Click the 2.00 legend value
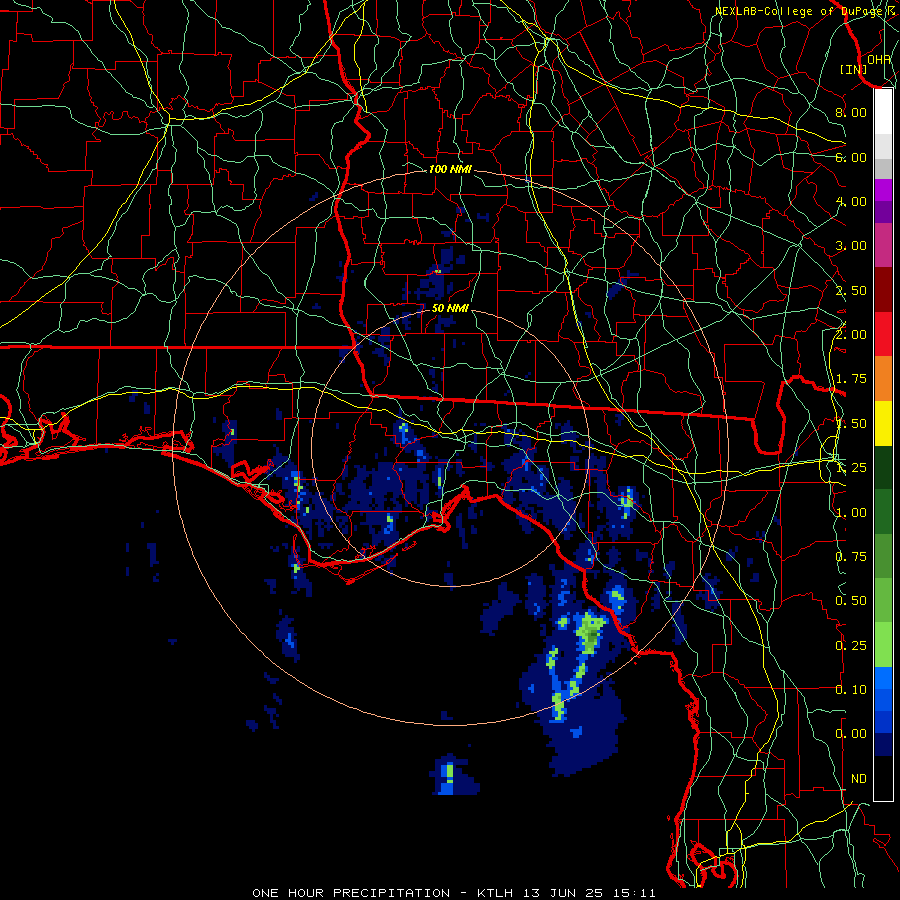The width and height of the screenshot is (900, 900). 851,335
